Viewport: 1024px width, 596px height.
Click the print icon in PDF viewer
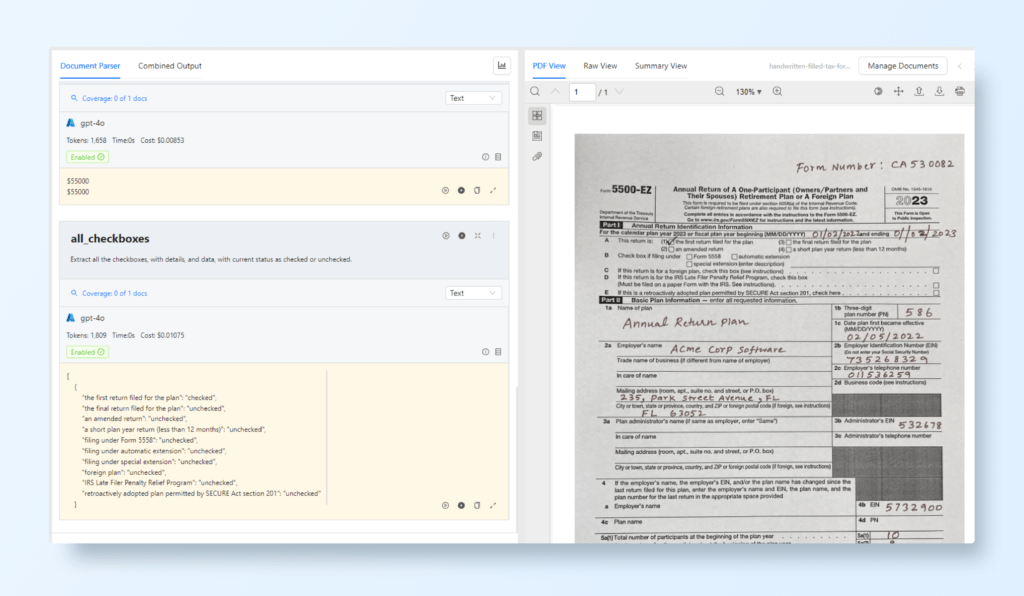point(960,92)
